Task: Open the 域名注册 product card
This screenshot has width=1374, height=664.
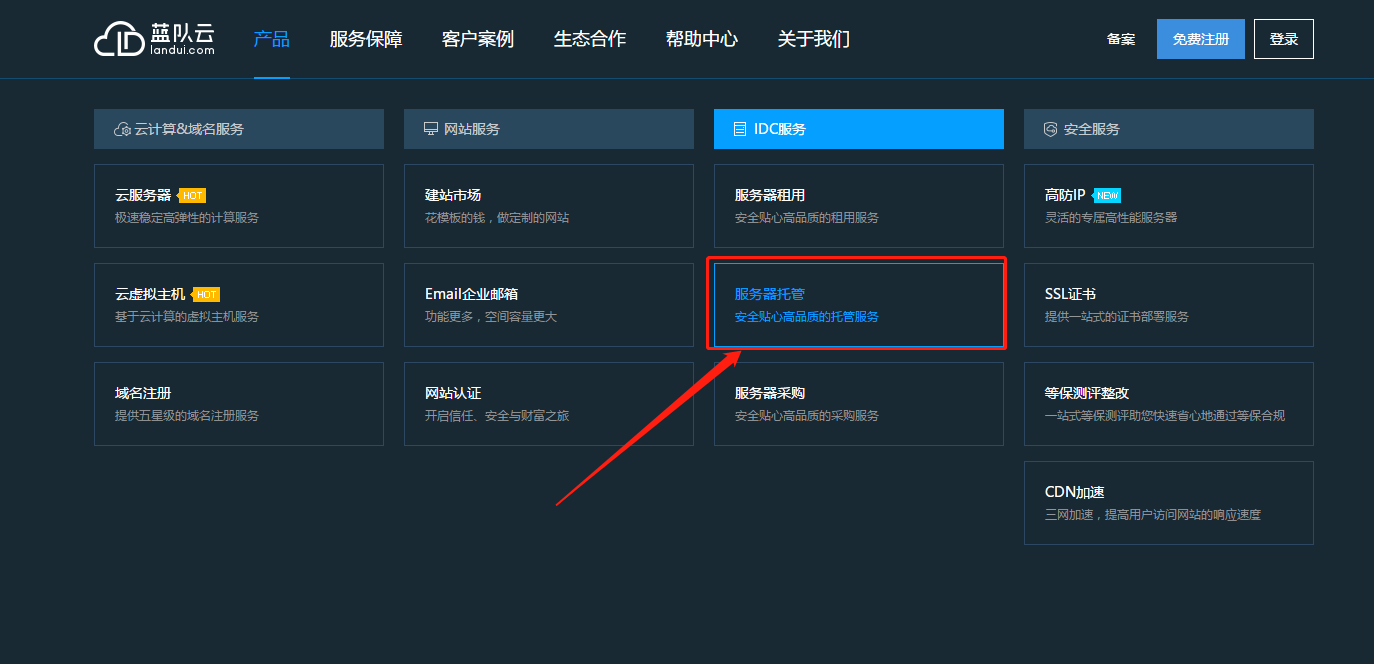Action: [x=239, y=404]
